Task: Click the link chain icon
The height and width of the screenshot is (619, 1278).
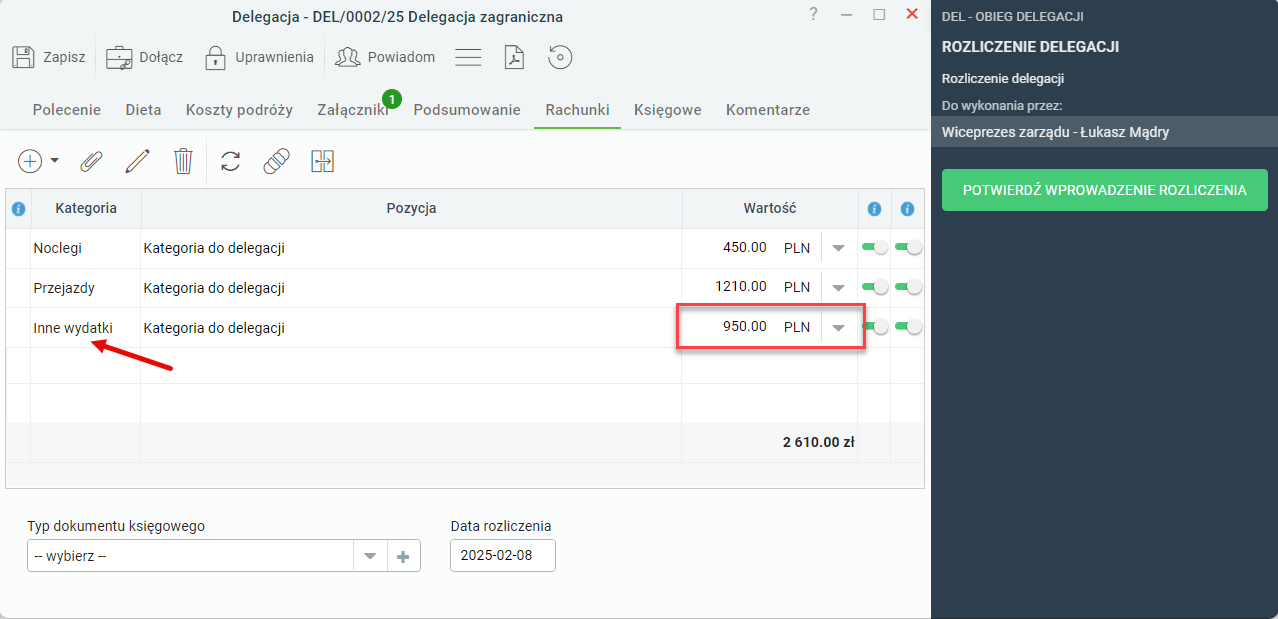Action: tap(277, 161)
